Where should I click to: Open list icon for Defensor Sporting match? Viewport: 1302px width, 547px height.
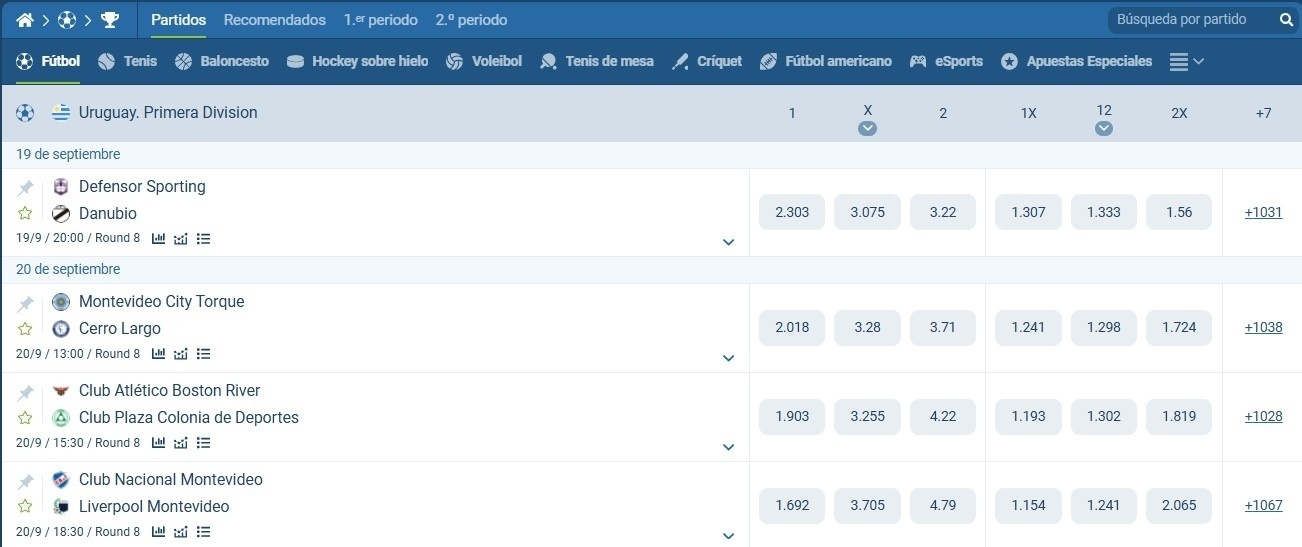coord(203,239)
